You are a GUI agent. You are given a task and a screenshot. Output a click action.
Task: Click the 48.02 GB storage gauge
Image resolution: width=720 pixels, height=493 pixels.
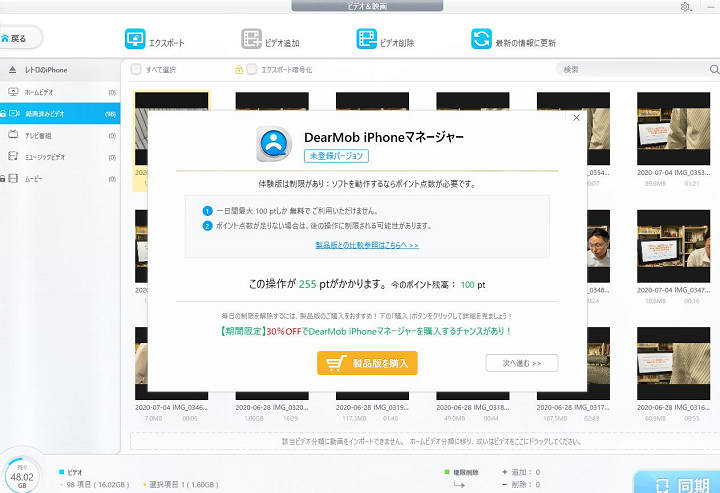click(22, 476)
